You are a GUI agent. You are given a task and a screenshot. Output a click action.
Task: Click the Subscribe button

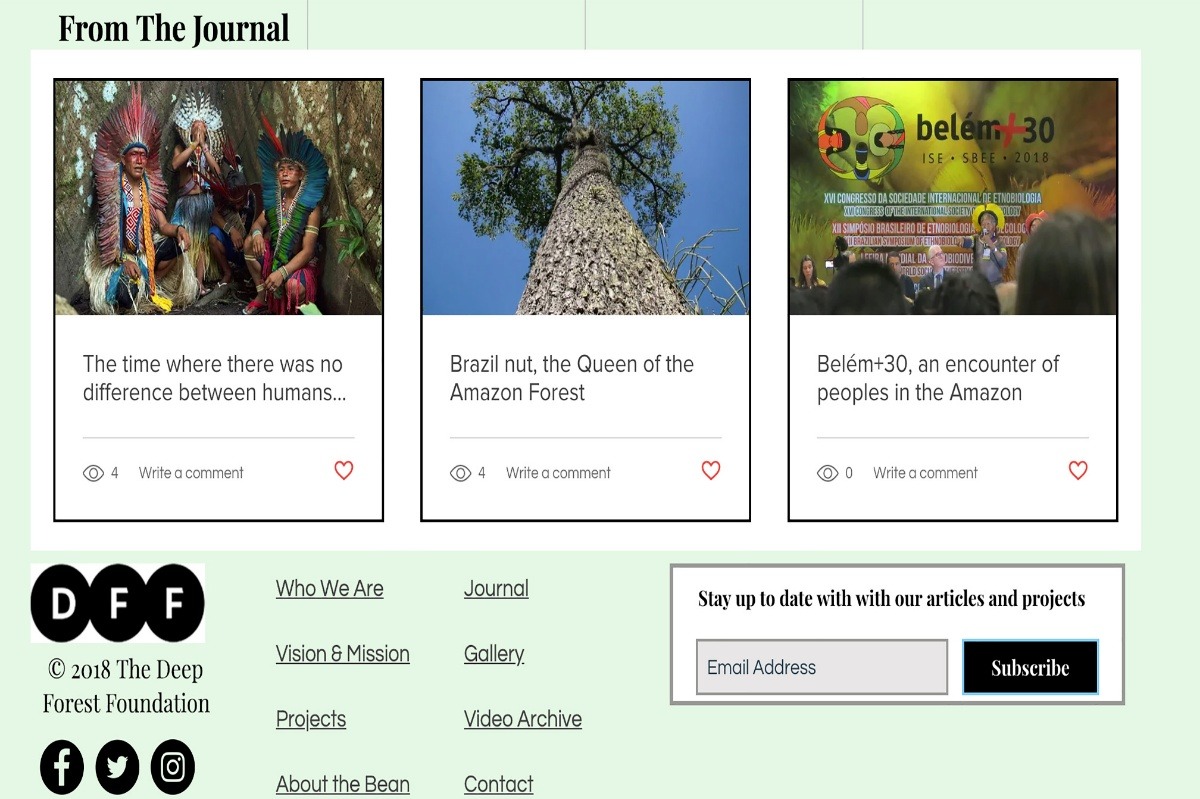coord(1030,667)
